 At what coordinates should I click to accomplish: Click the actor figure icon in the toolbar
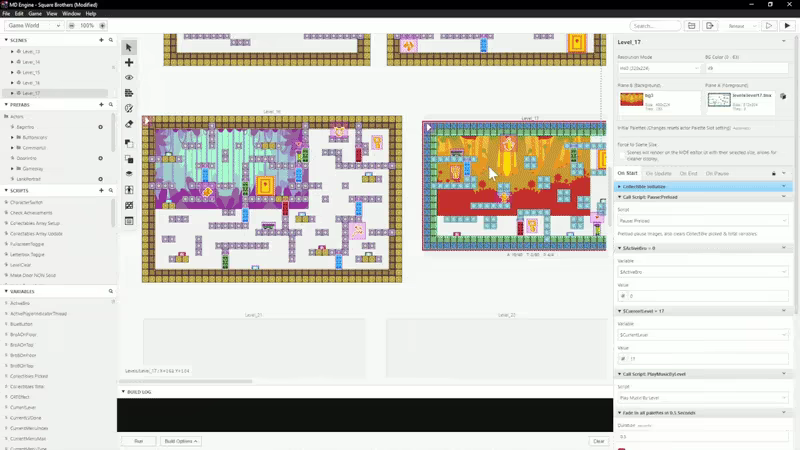[x=129, y=190]
